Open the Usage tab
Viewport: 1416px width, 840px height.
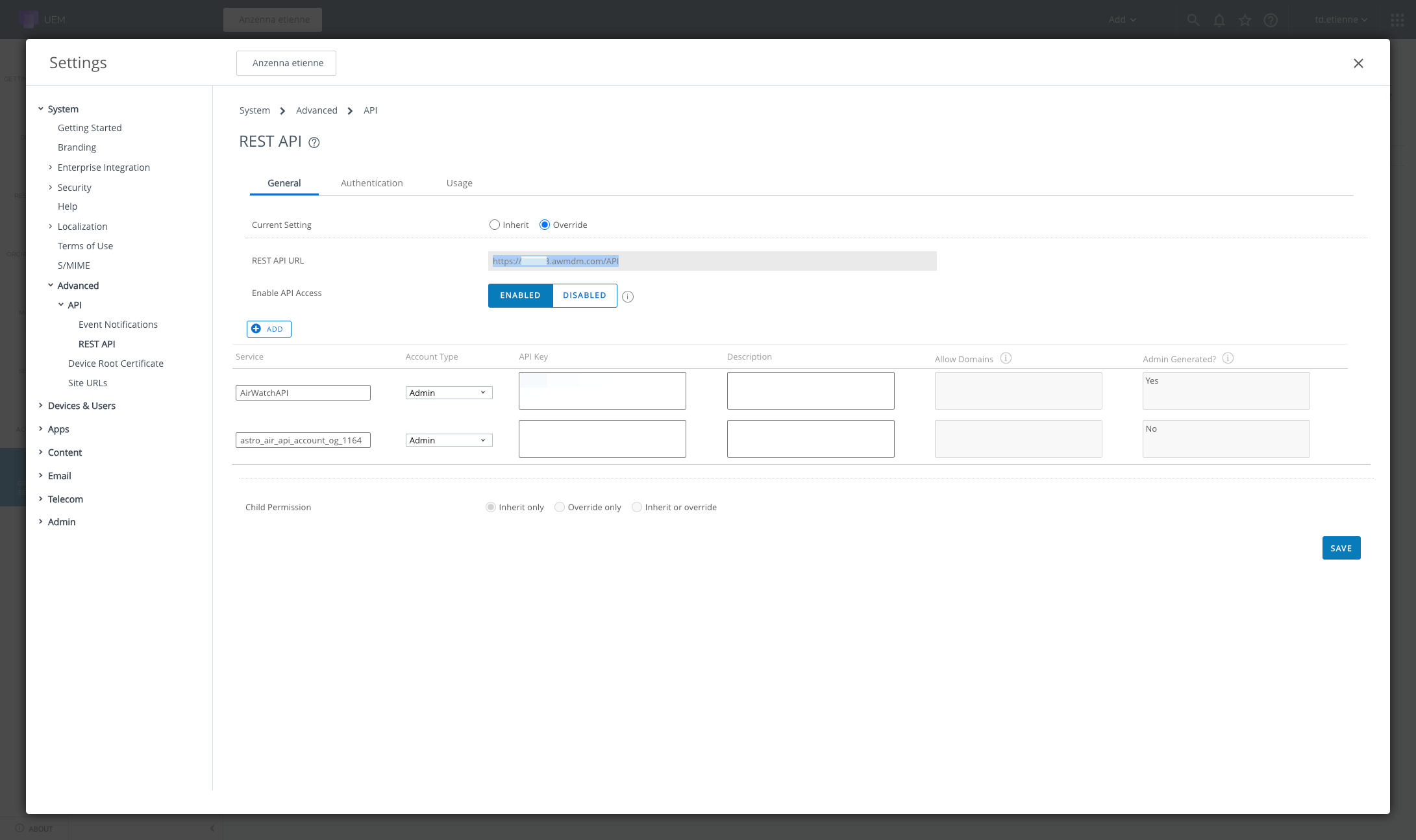(459, 183)
